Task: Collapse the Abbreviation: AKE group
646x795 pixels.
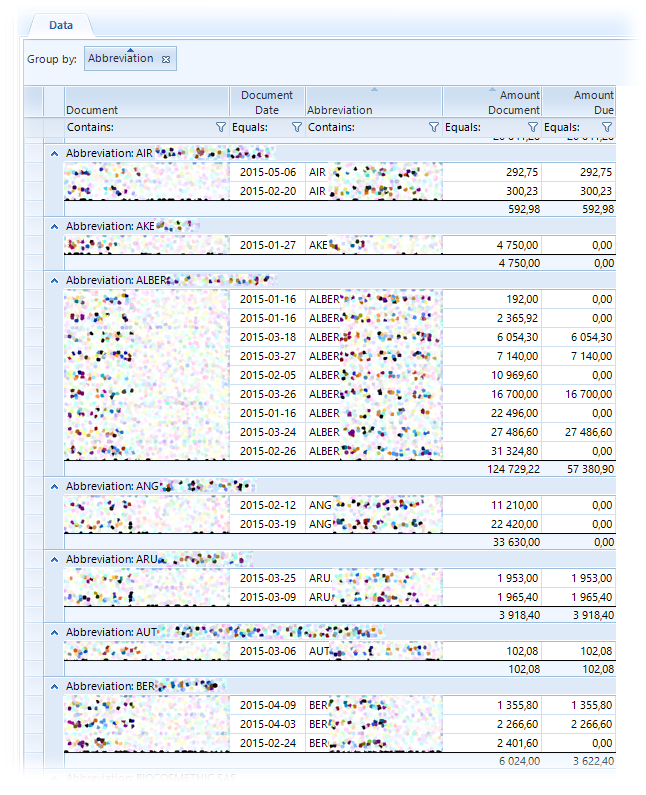Action: [x=54, y=226]
